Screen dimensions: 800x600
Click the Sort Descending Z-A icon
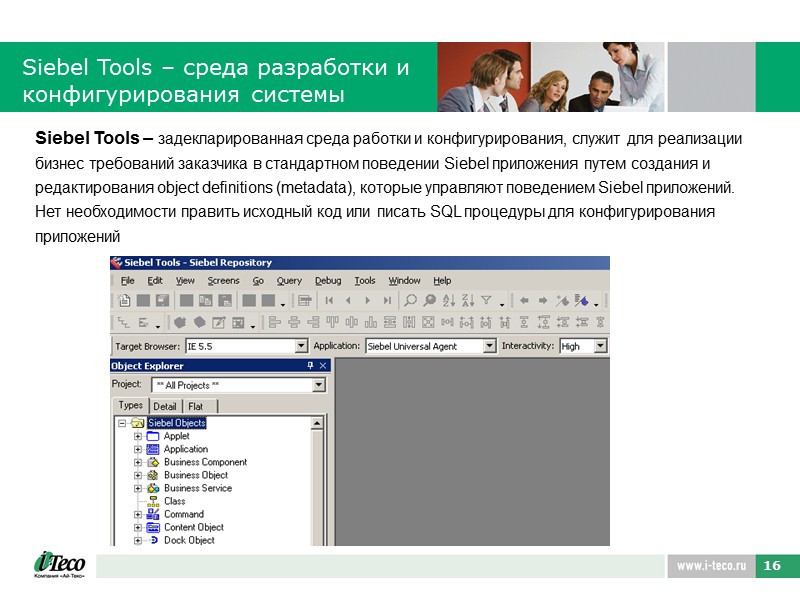point(468,301)
